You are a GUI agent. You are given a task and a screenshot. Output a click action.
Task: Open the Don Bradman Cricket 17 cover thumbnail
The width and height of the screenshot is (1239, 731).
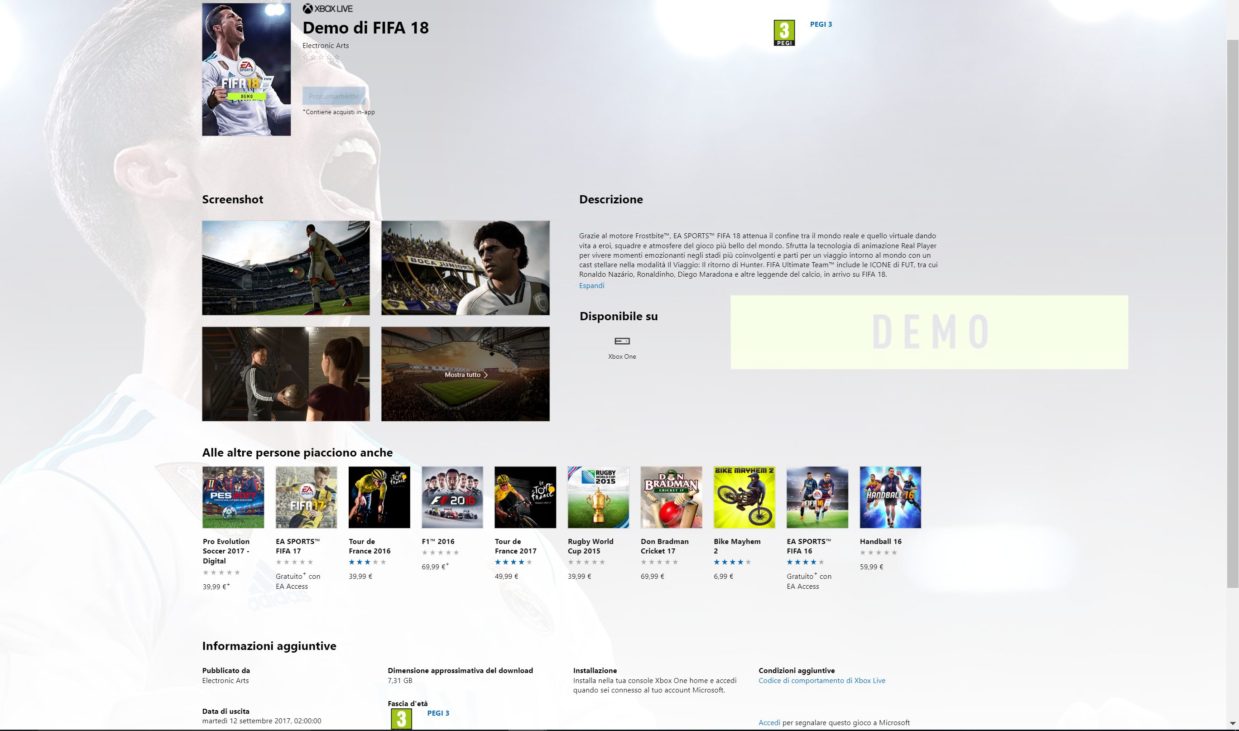click(x=671, y=497)
